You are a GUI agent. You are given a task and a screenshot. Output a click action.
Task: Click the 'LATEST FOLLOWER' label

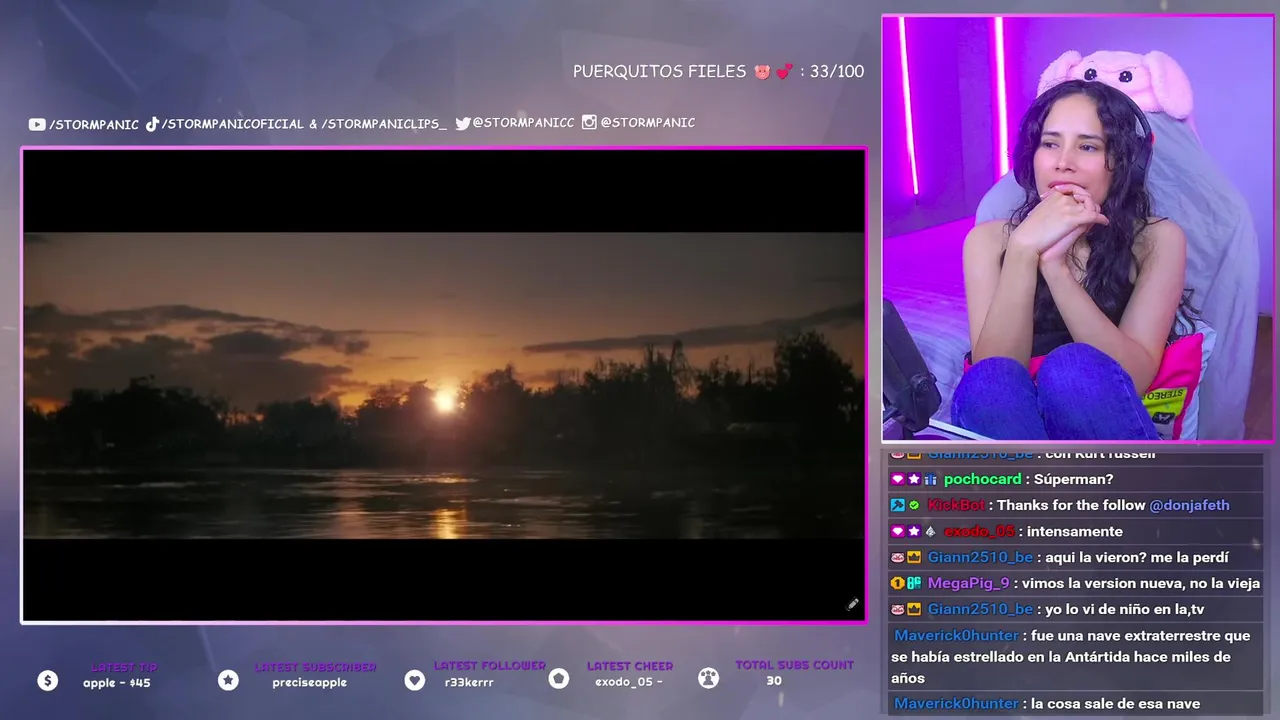(490, 666)
